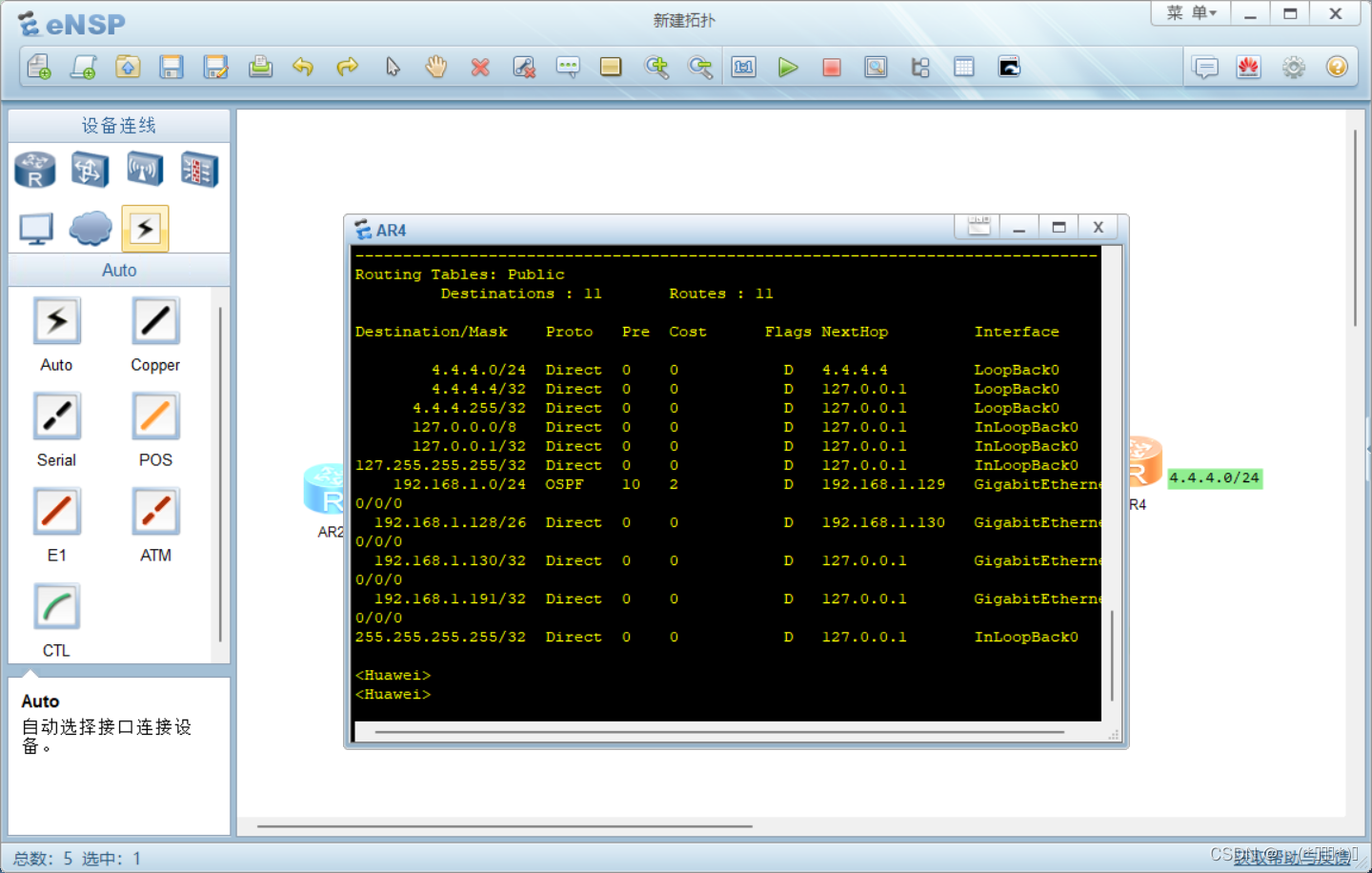Click the red Stop Devices icon

coord(832,67)
